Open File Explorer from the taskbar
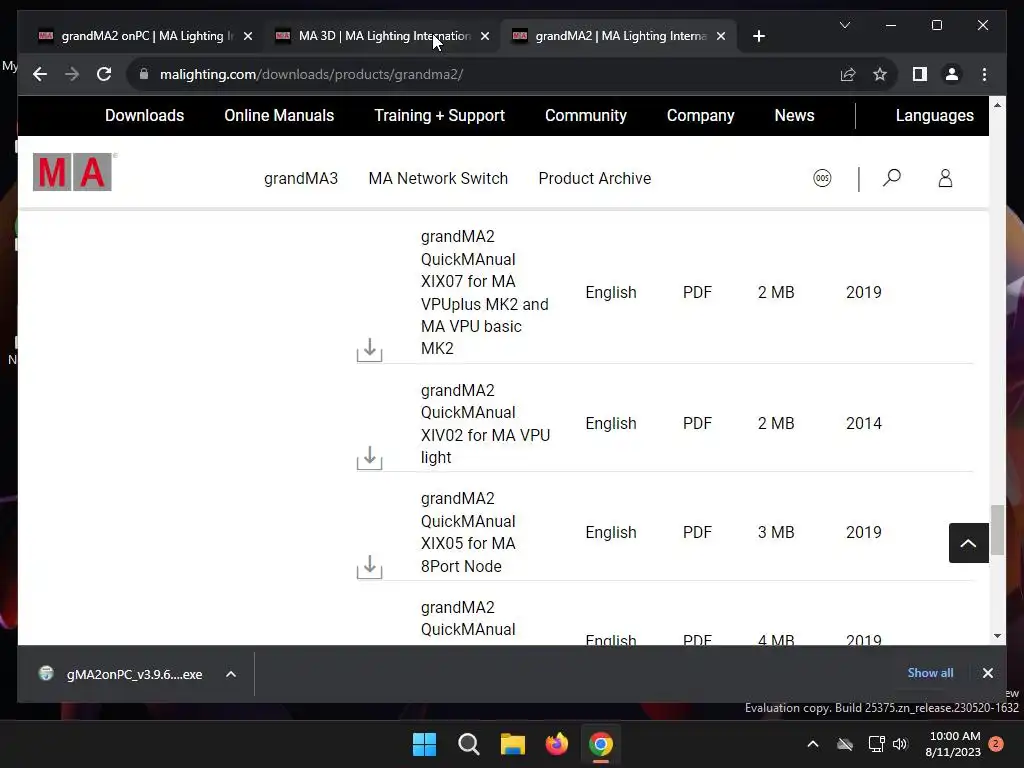Screen dimensions: 1024x768 click(x=513, y=744)
